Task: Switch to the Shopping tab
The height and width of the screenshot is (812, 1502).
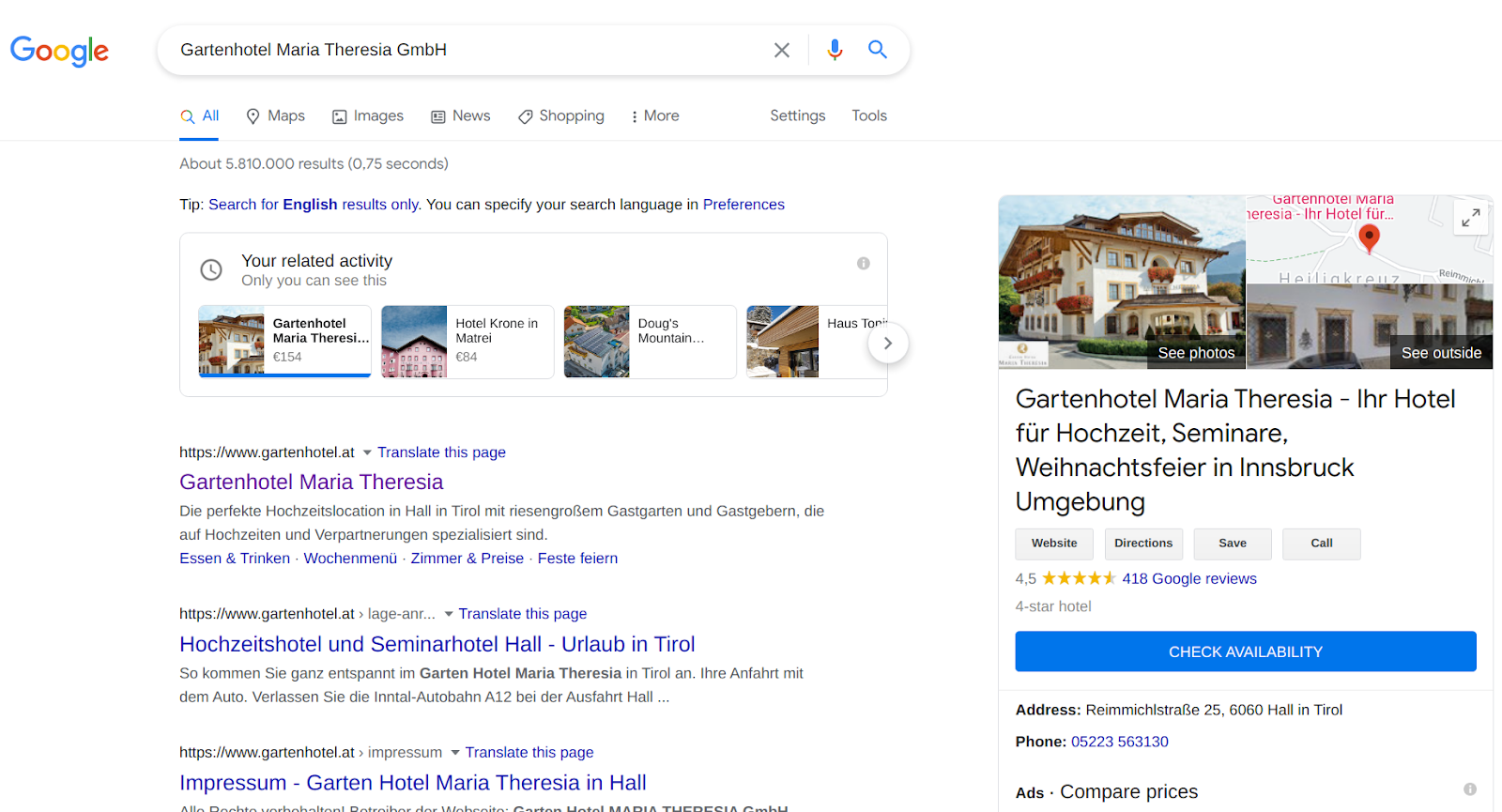Action: [560, 116]
